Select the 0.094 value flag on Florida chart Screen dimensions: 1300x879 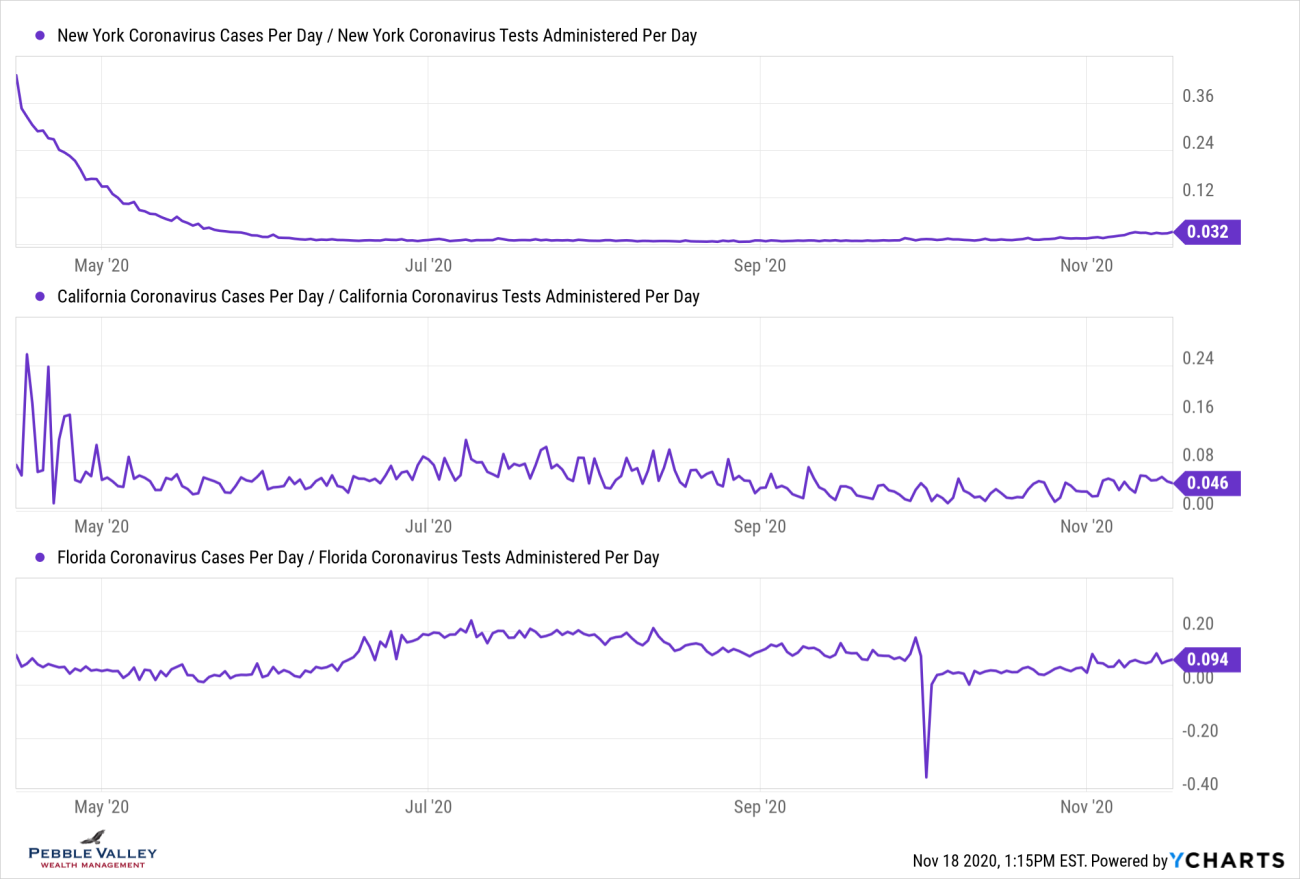click(1208, 660)
